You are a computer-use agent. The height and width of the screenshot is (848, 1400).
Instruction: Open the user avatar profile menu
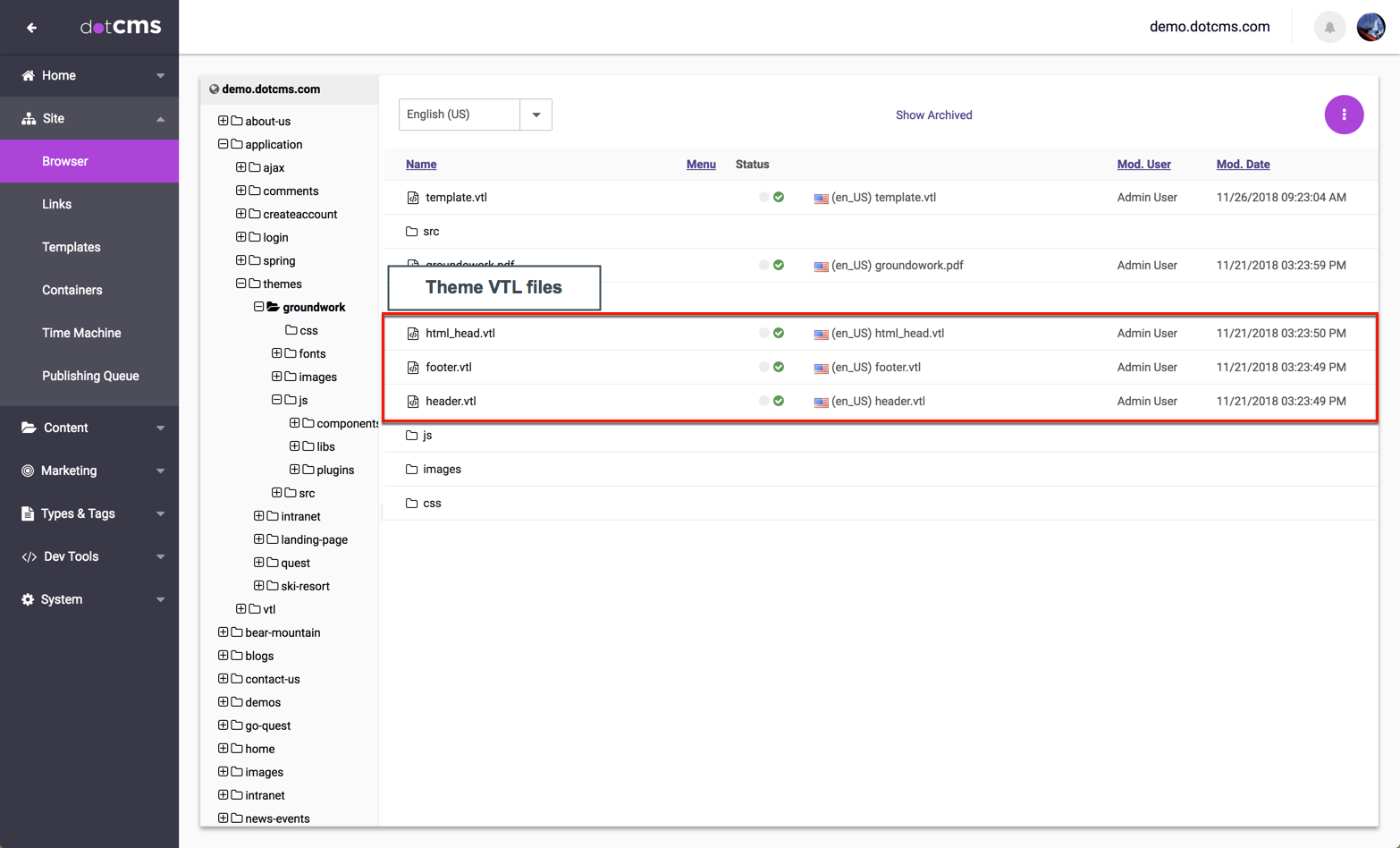click(x=1370, y=28)
